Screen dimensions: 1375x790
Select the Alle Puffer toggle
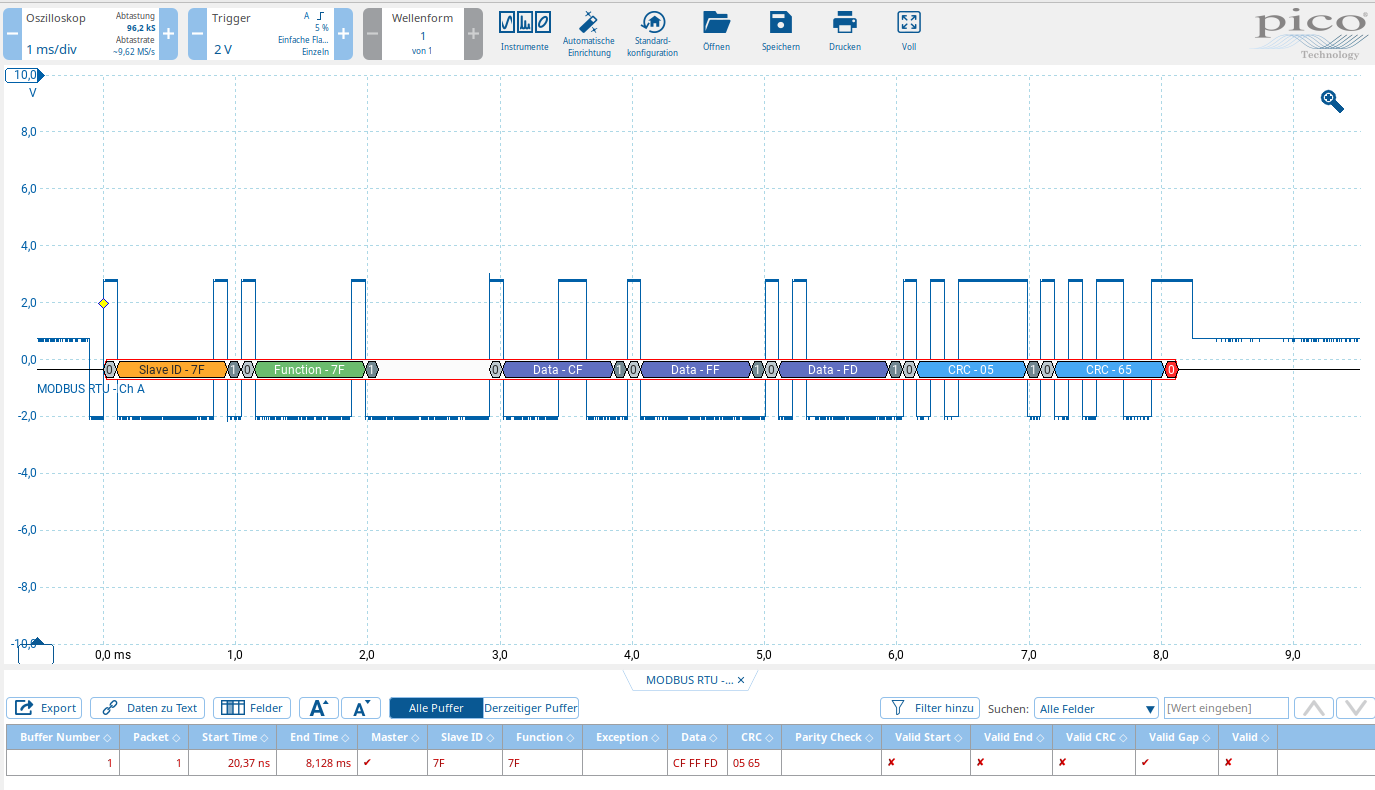click(x=436, y=708)
